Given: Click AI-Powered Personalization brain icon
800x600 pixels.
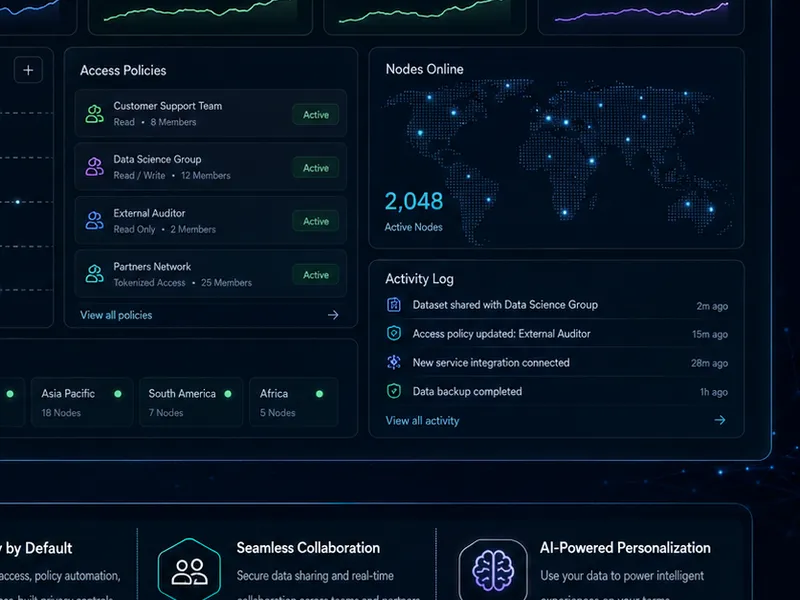Looking at the screenshot, I should [493, 570].
